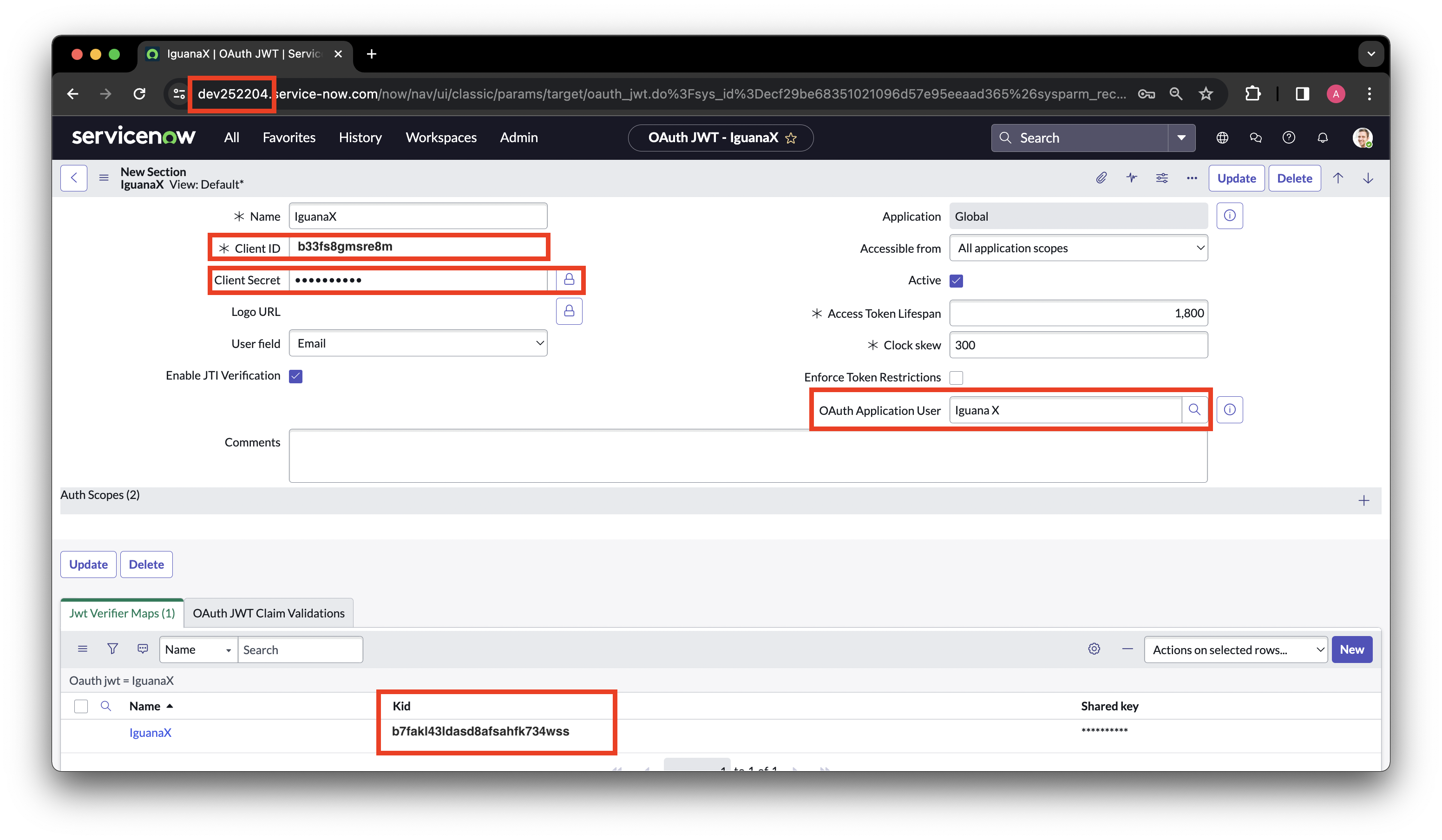Open the Accessible from dropdown
Screen dimensions: 1442x840
coord(1078,248)
